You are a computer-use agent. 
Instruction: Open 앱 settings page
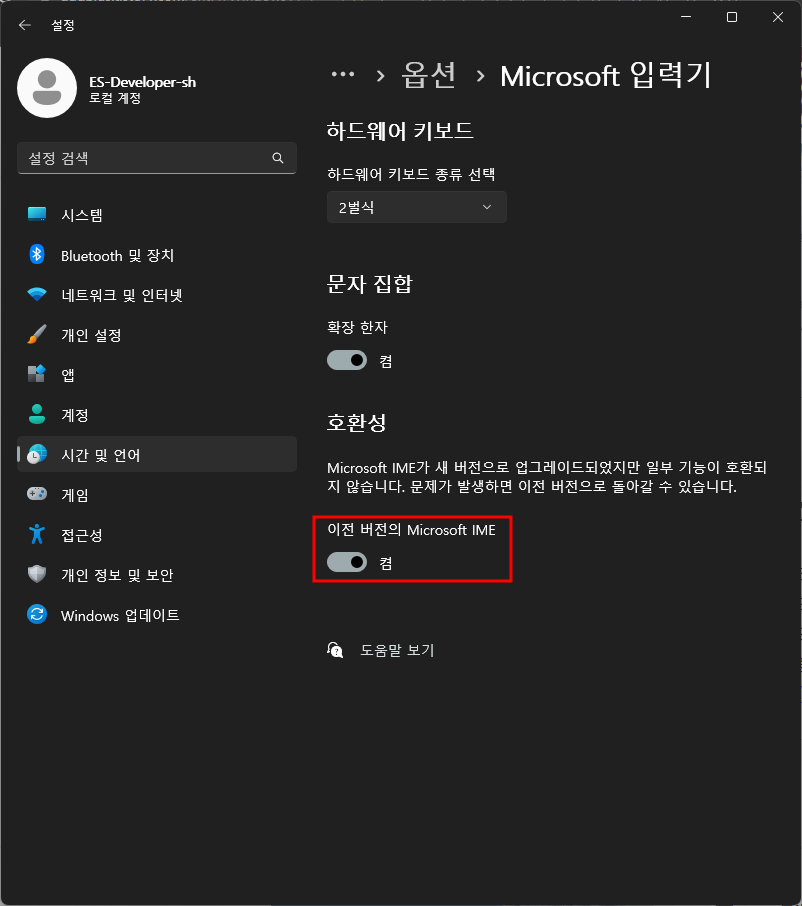(157, 374)
